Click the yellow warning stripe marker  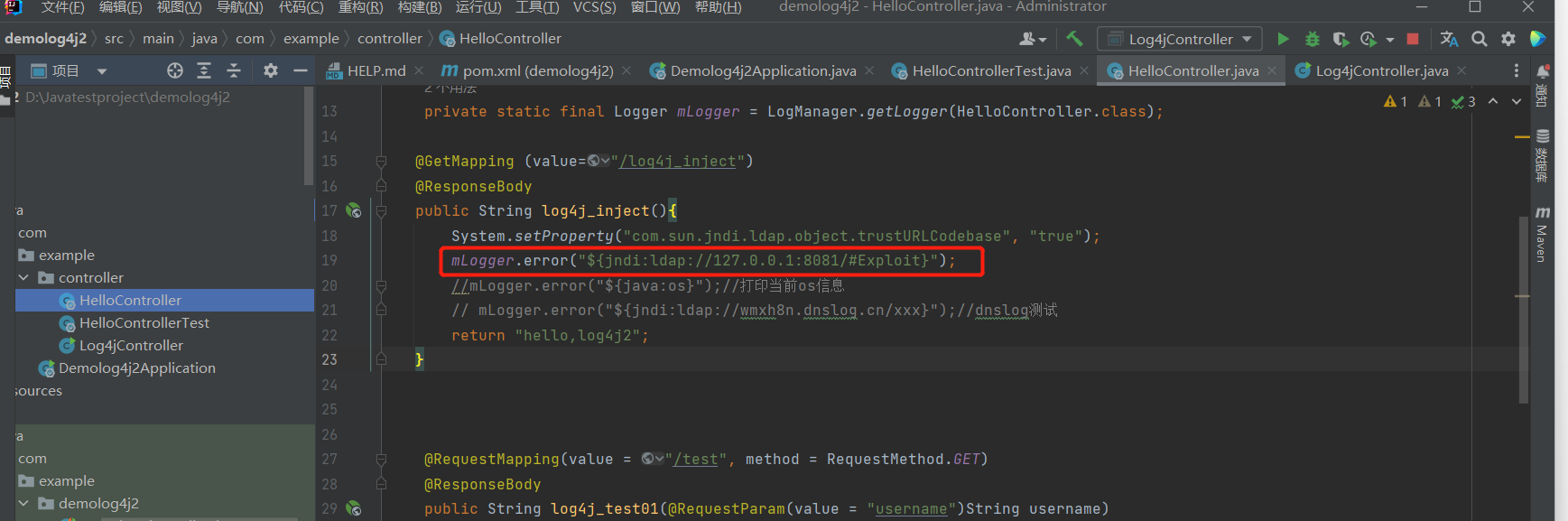[x=1522, y=137]
